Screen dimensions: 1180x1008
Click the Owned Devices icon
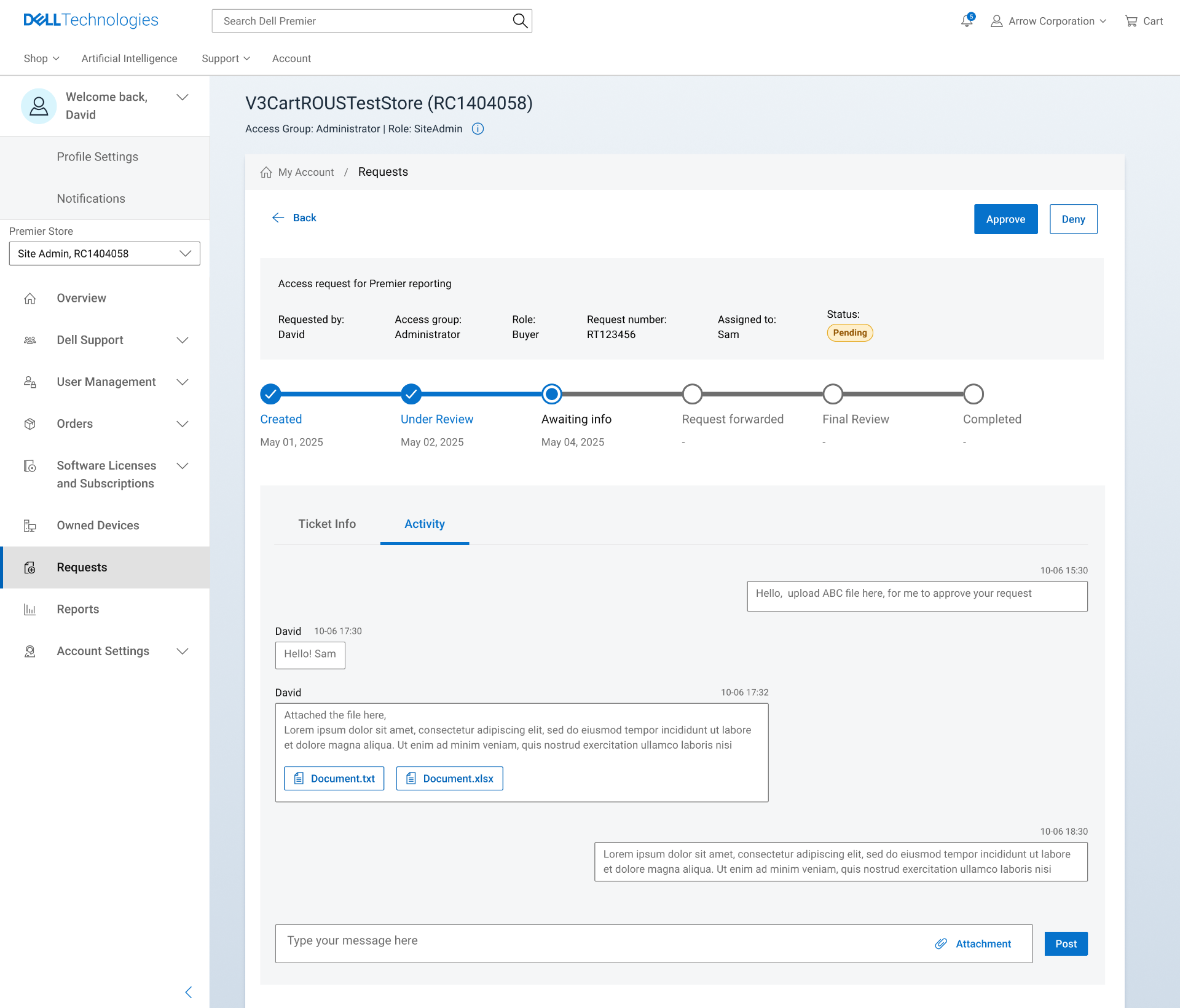[29, 526]
